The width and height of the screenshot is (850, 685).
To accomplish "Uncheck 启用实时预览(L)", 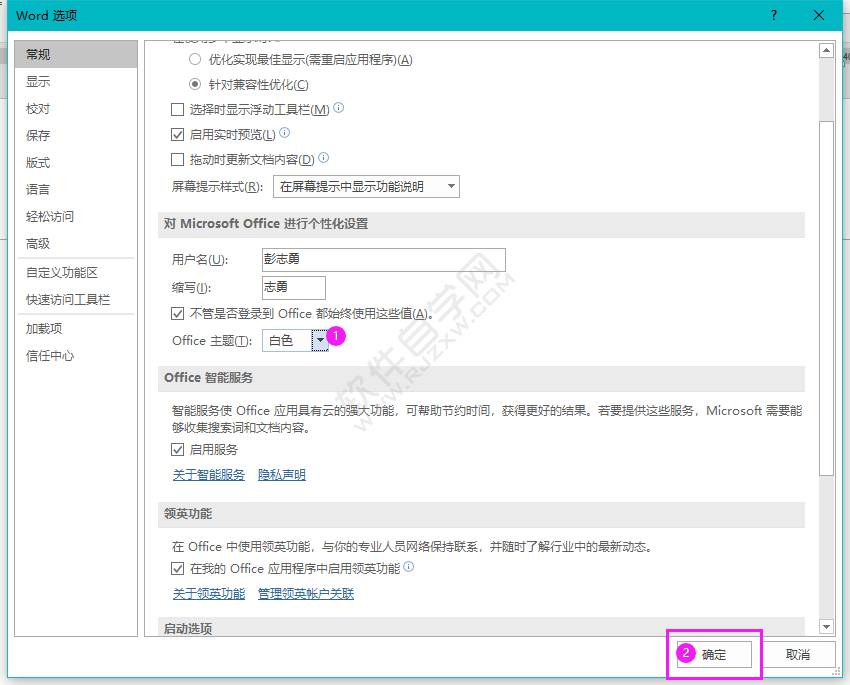I will (177, 134).
